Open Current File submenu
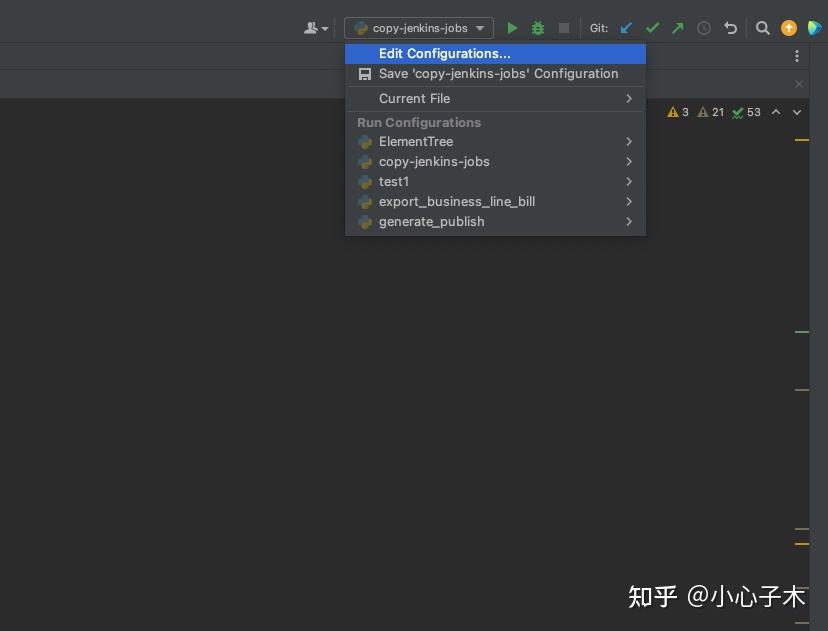The image size is (828, 631). click(x=495, y=99)
